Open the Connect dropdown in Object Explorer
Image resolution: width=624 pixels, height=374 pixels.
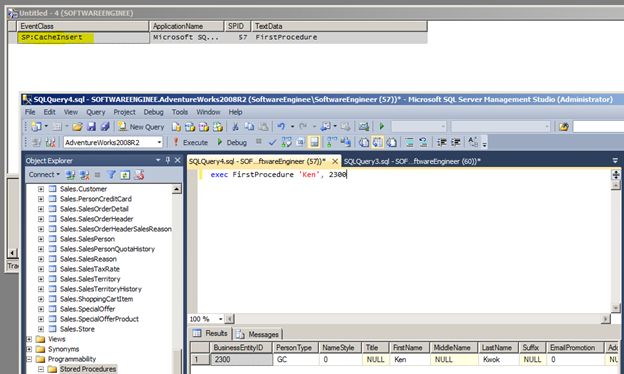44,175
